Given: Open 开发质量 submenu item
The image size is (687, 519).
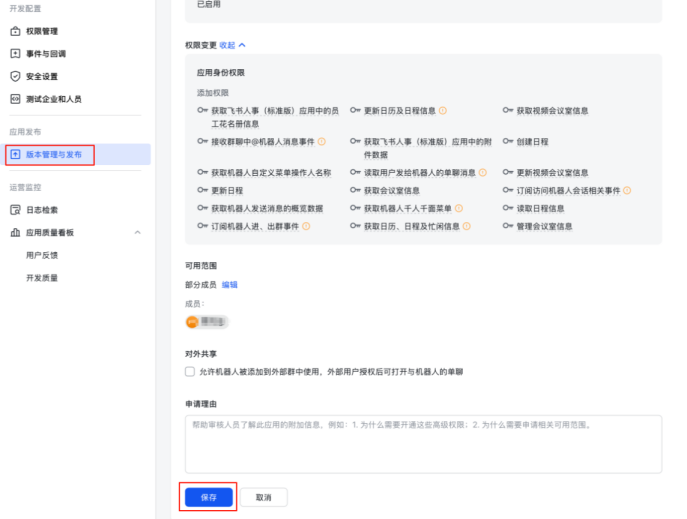Looking at the screenshot, I should coord(42,277).
